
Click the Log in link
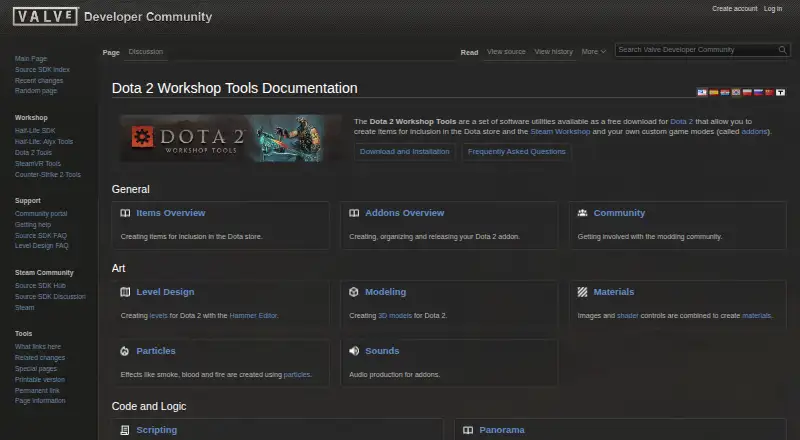773,9
